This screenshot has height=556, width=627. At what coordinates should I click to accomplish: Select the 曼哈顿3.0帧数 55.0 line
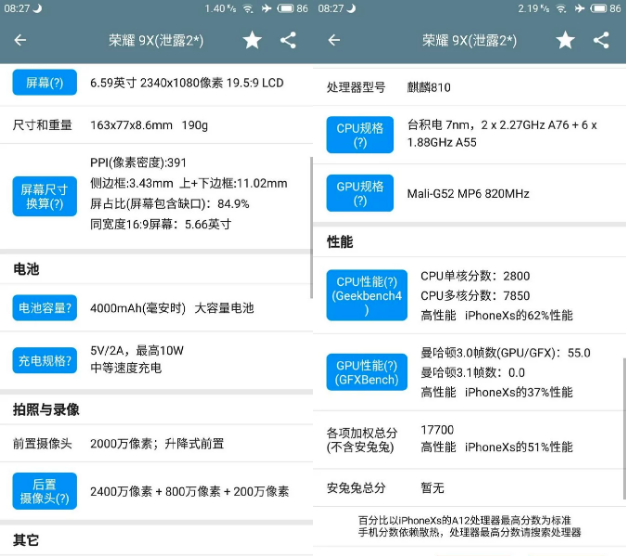(505, 353)
